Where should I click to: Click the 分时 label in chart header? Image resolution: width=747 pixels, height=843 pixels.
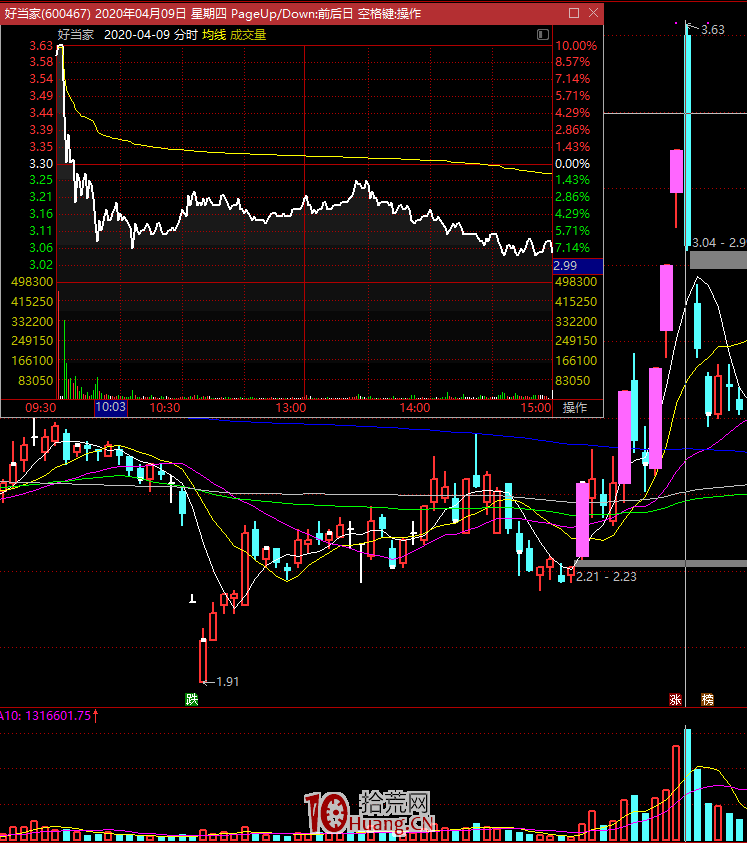[186, 35]
